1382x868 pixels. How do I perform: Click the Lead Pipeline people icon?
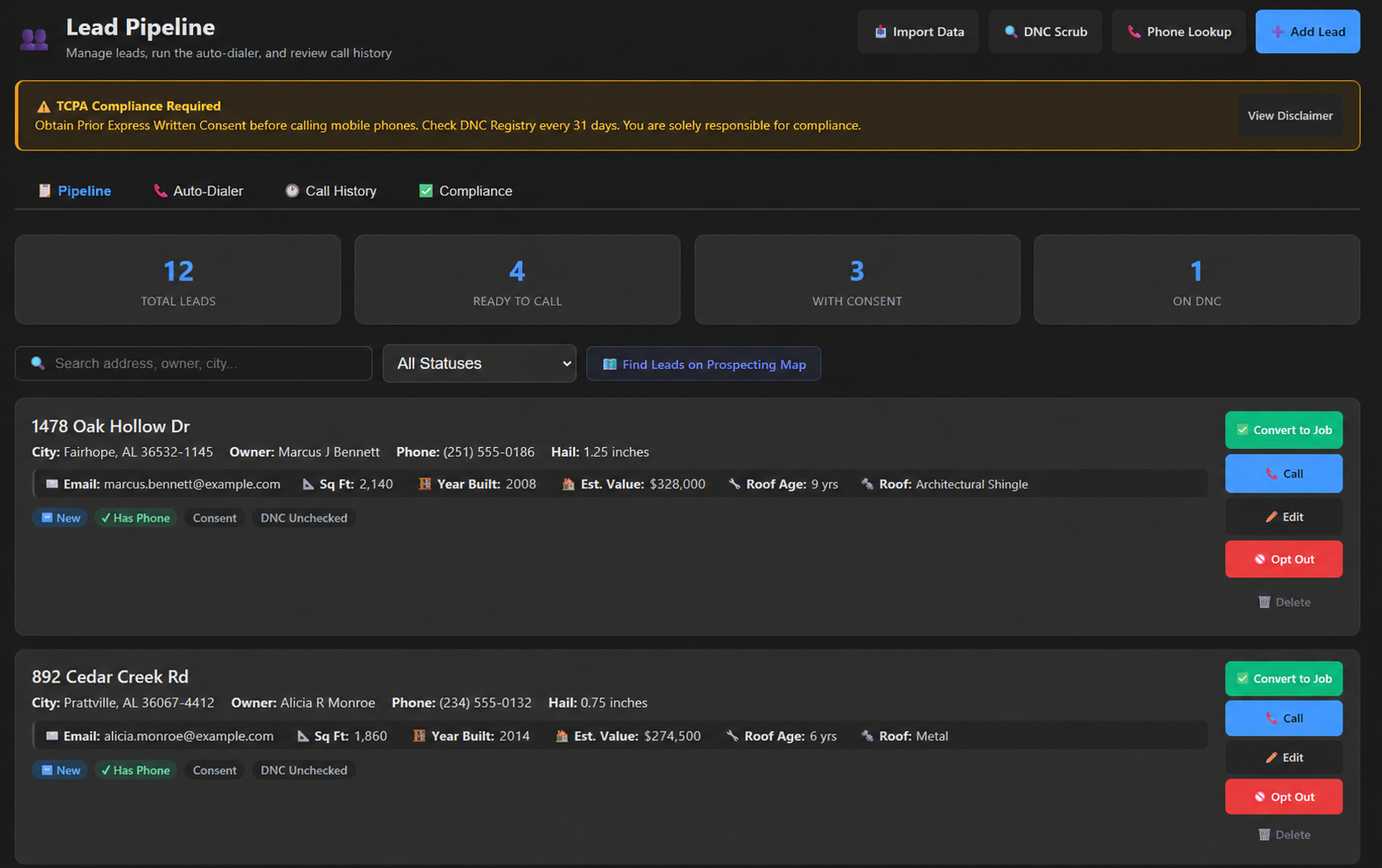[34, 38]
